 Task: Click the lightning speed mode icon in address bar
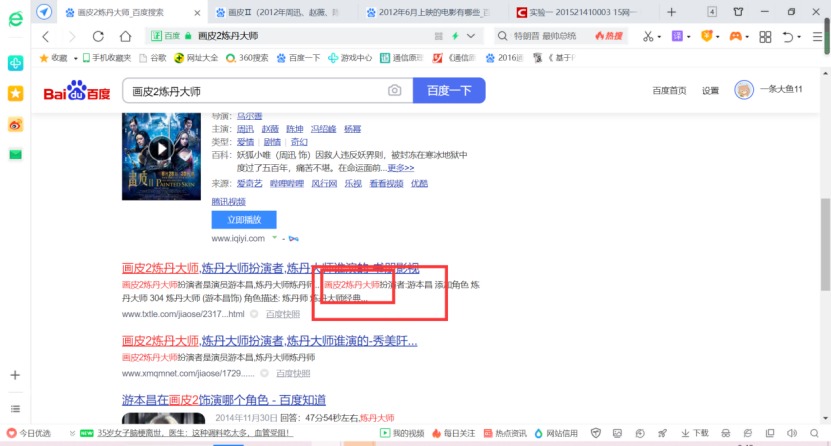[455, 36]
